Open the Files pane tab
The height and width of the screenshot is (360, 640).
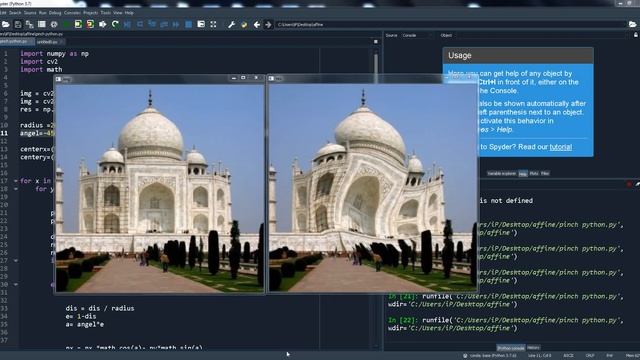click(x=545, y=173)
